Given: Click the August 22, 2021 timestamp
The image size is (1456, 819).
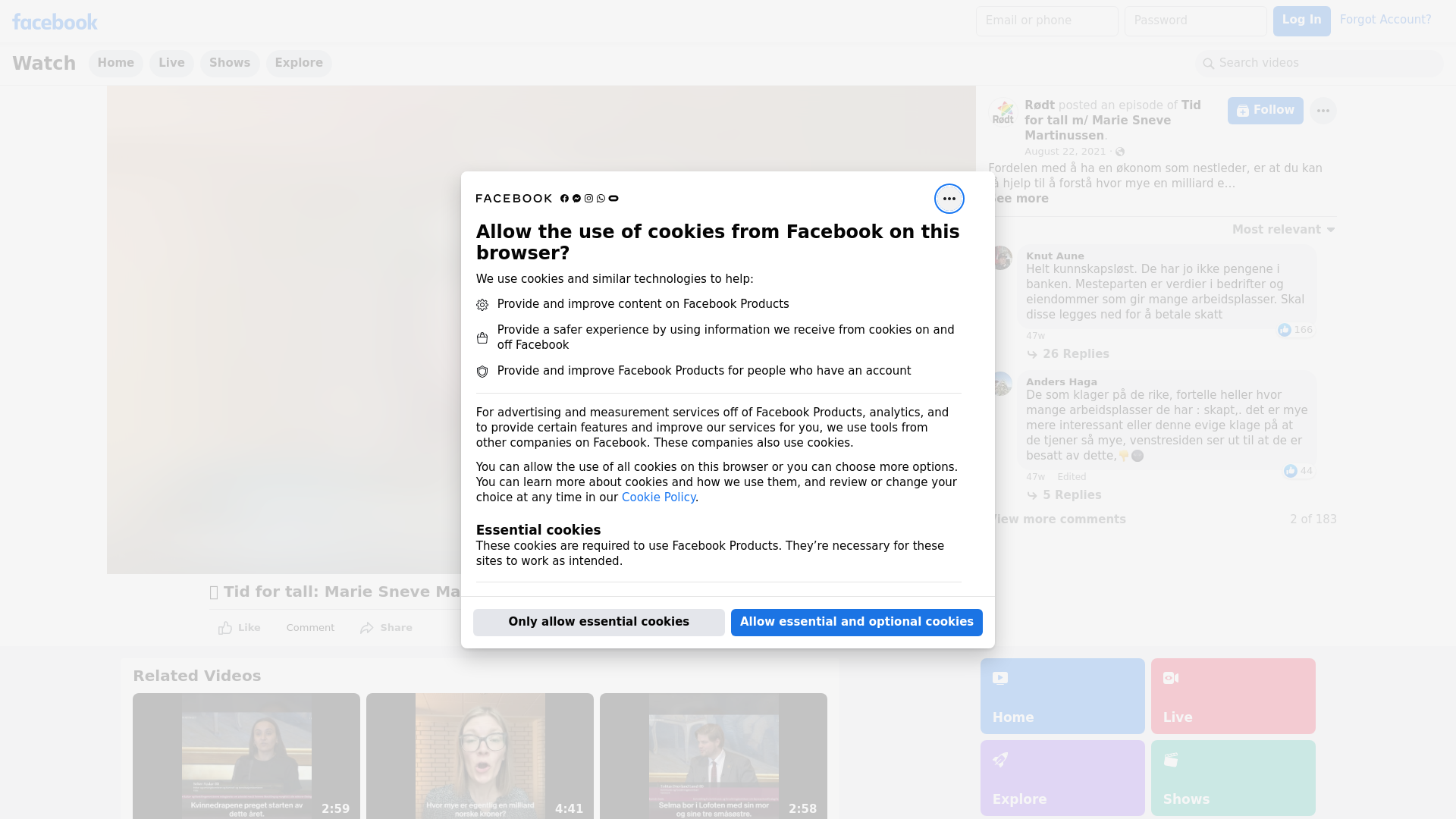Looking at the screenshot, I should 1065,152.
